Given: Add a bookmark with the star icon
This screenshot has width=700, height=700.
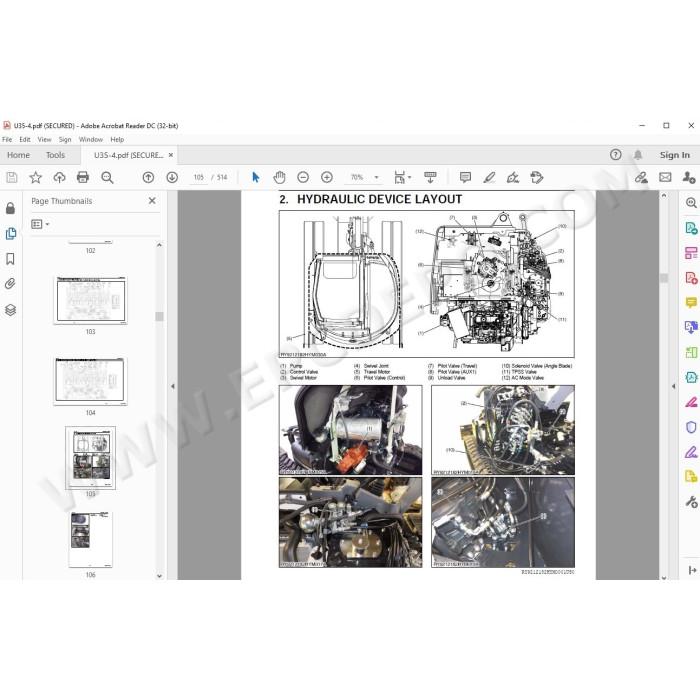Looking at the screenshot, I should tap(36, 178).
